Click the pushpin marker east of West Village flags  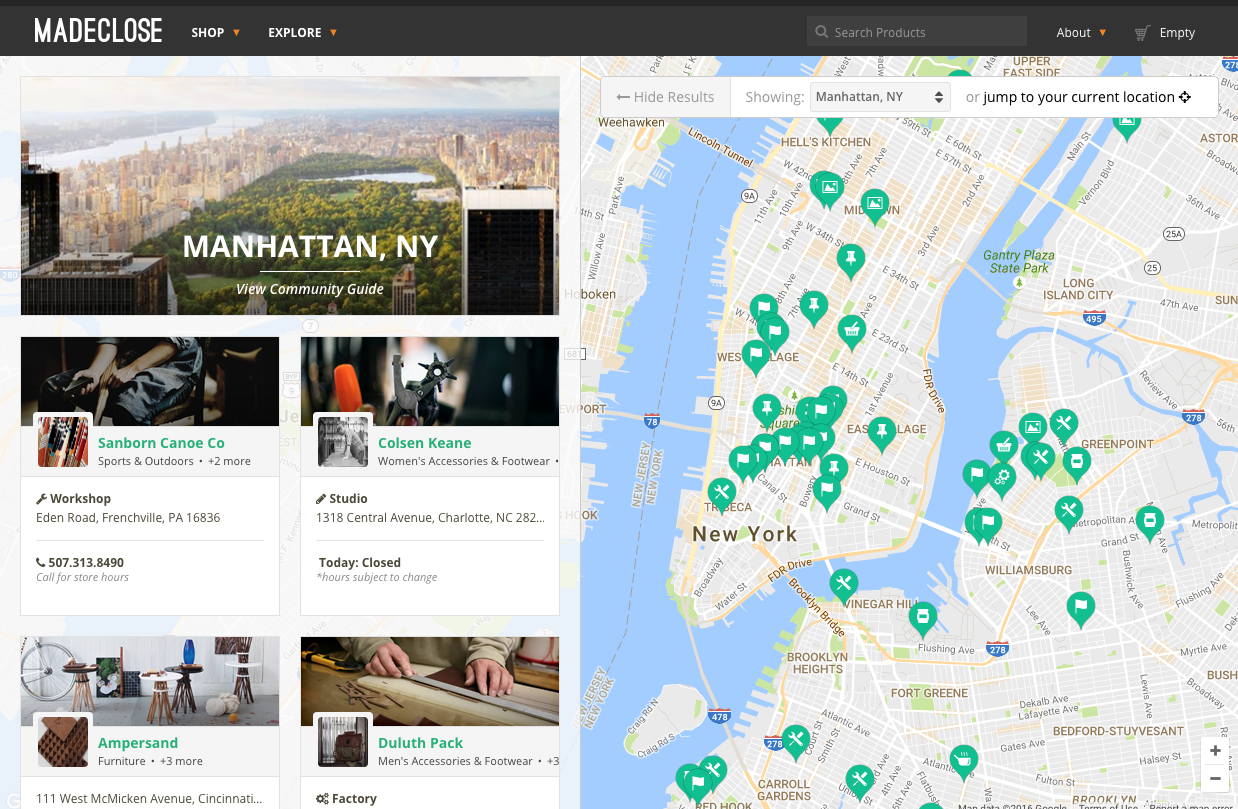pos(814,307)
